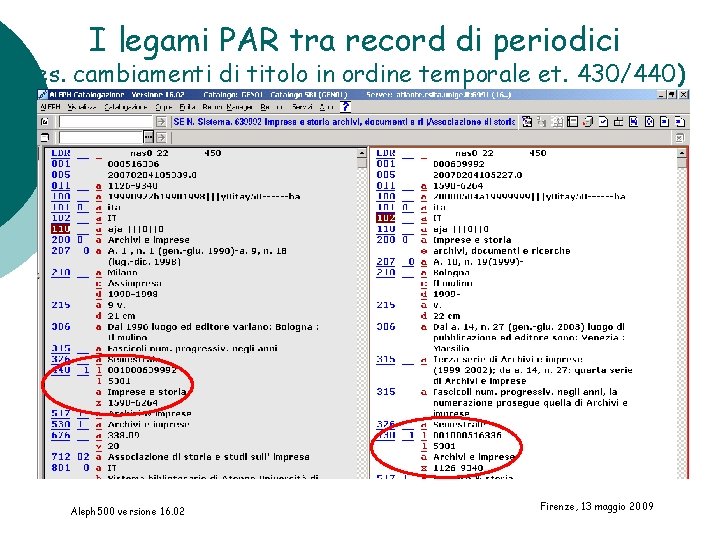Screen dimensions: 720x540
Task: Select the 430 tag in right record
Action: pyautogui.click(x=386, y=435)
